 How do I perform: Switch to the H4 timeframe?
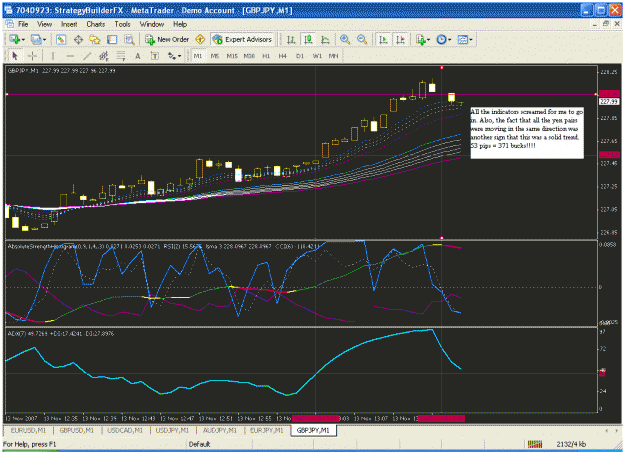(283, 56)
